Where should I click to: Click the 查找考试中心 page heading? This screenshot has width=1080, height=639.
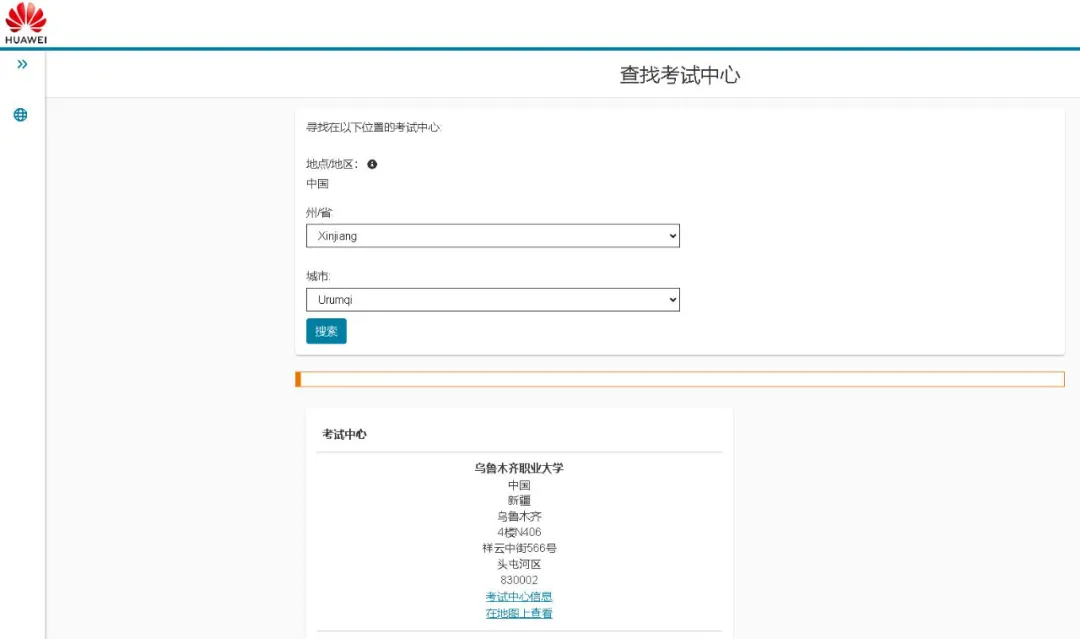click(680, 74)
